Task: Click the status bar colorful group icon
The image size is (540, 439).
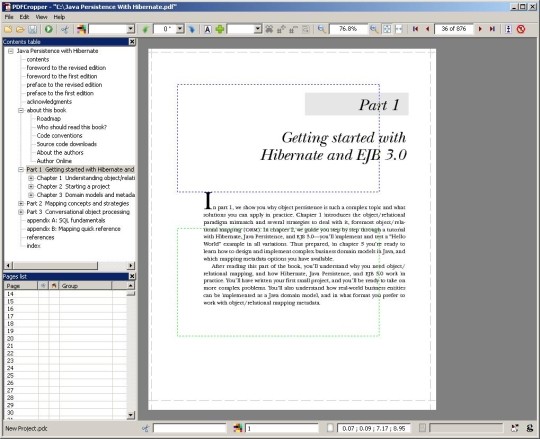Action: click(238, 428)
